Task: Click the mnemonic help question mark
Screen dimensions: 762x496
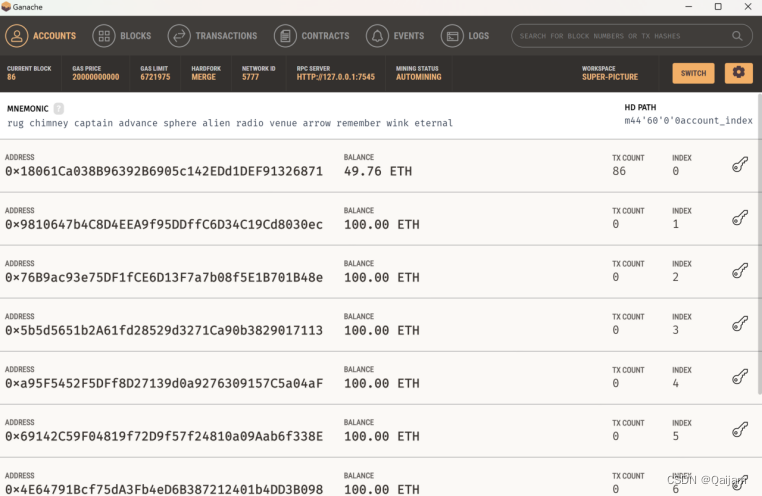Action: (x=59, y=108)
